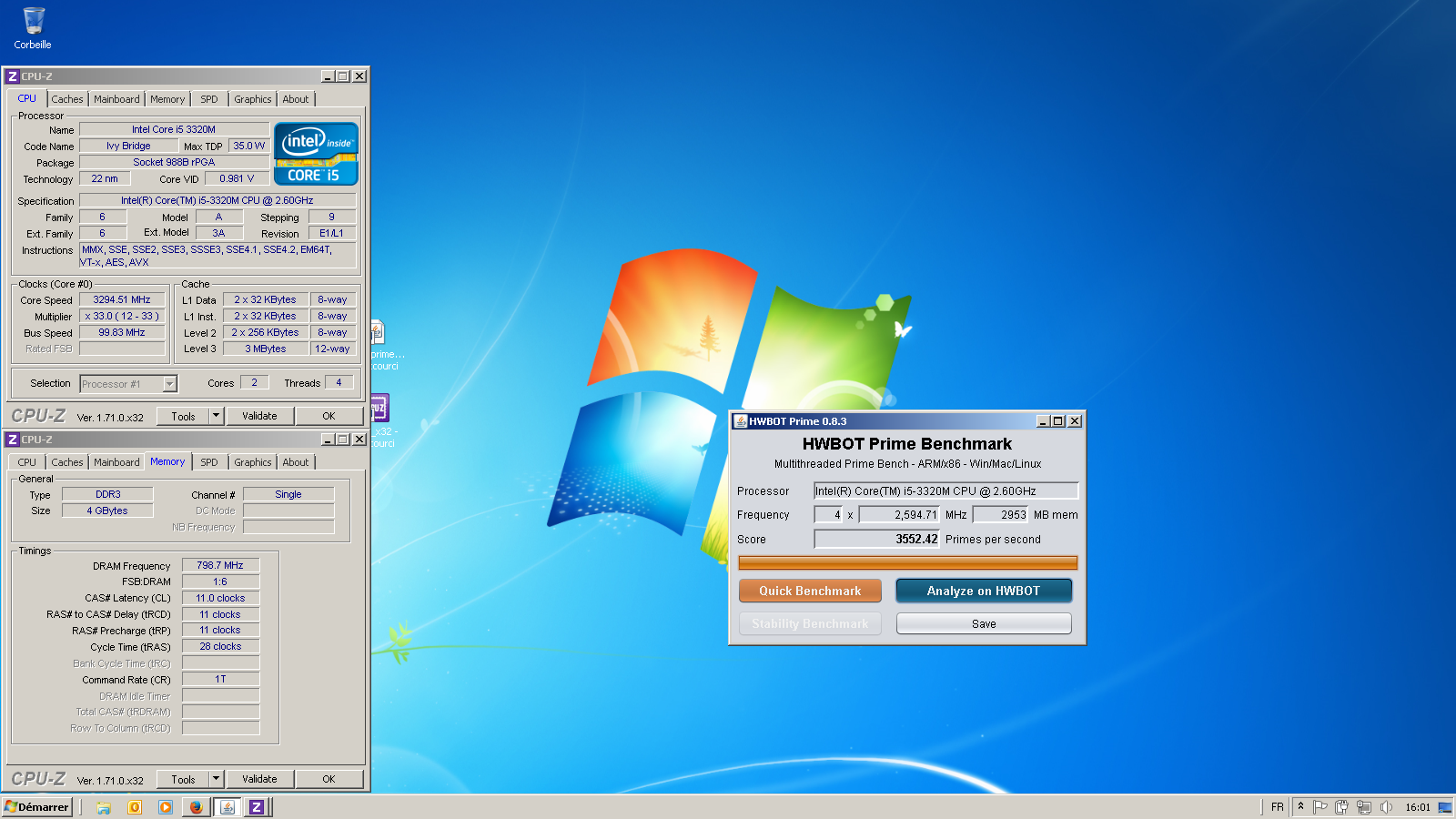The width and height of the screenshot is (1456, 819).
Task: Click Validate in the upper CPU-Z window
Action: tap(259, 416)
